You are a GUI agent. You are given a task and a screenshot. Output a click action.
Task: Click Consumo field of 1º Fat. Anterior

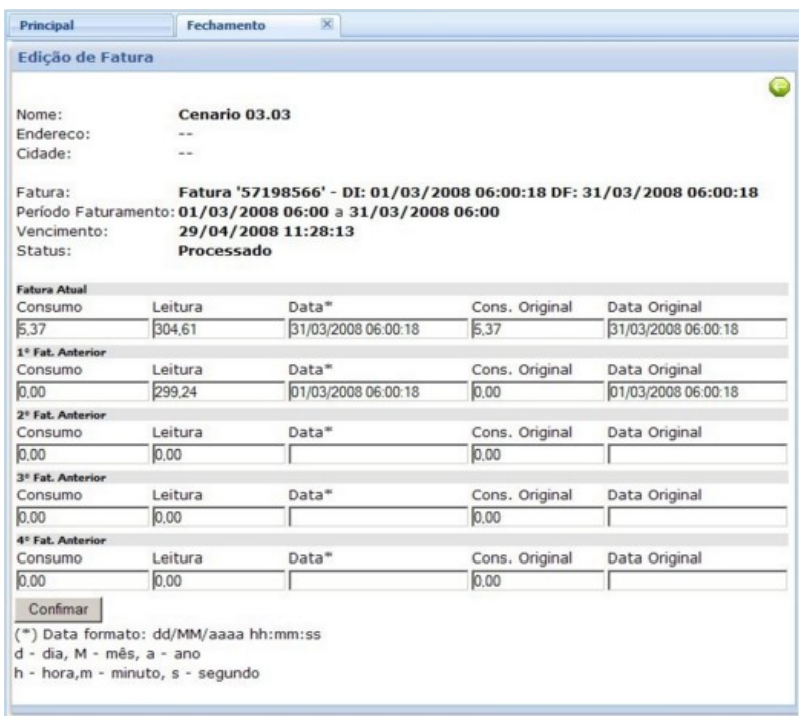coord(80,392)
